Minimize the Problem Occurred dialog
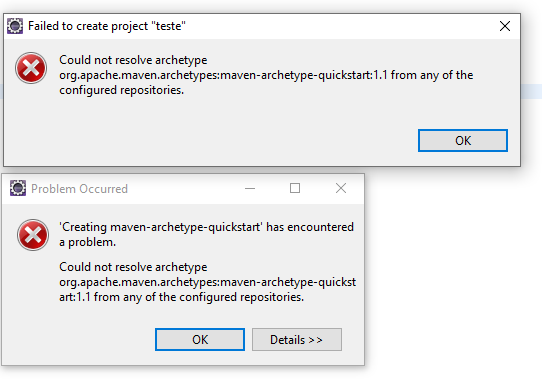The height and width of the screenshot is (391, 542). (250, 188)
